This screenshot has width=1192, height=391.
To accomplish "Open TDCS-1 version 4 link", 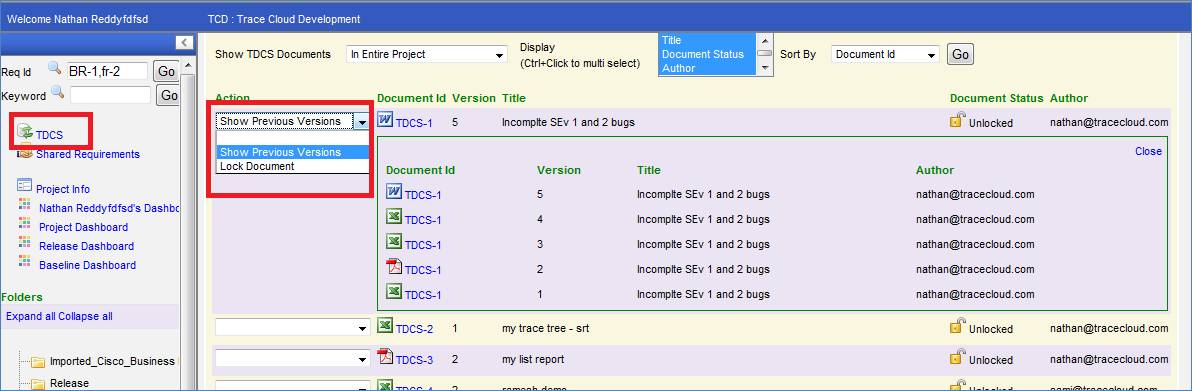I will [423, 221].
